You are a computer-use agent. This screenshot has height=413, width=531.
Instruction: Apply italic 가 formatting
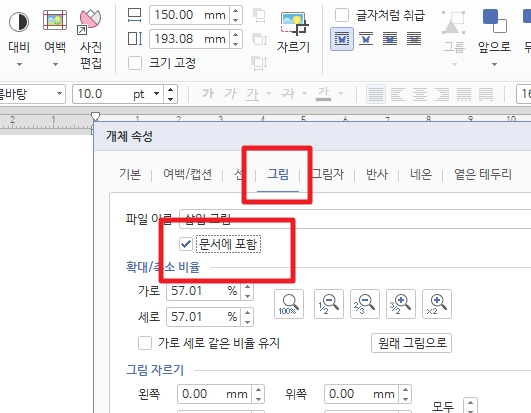point(230,93)
